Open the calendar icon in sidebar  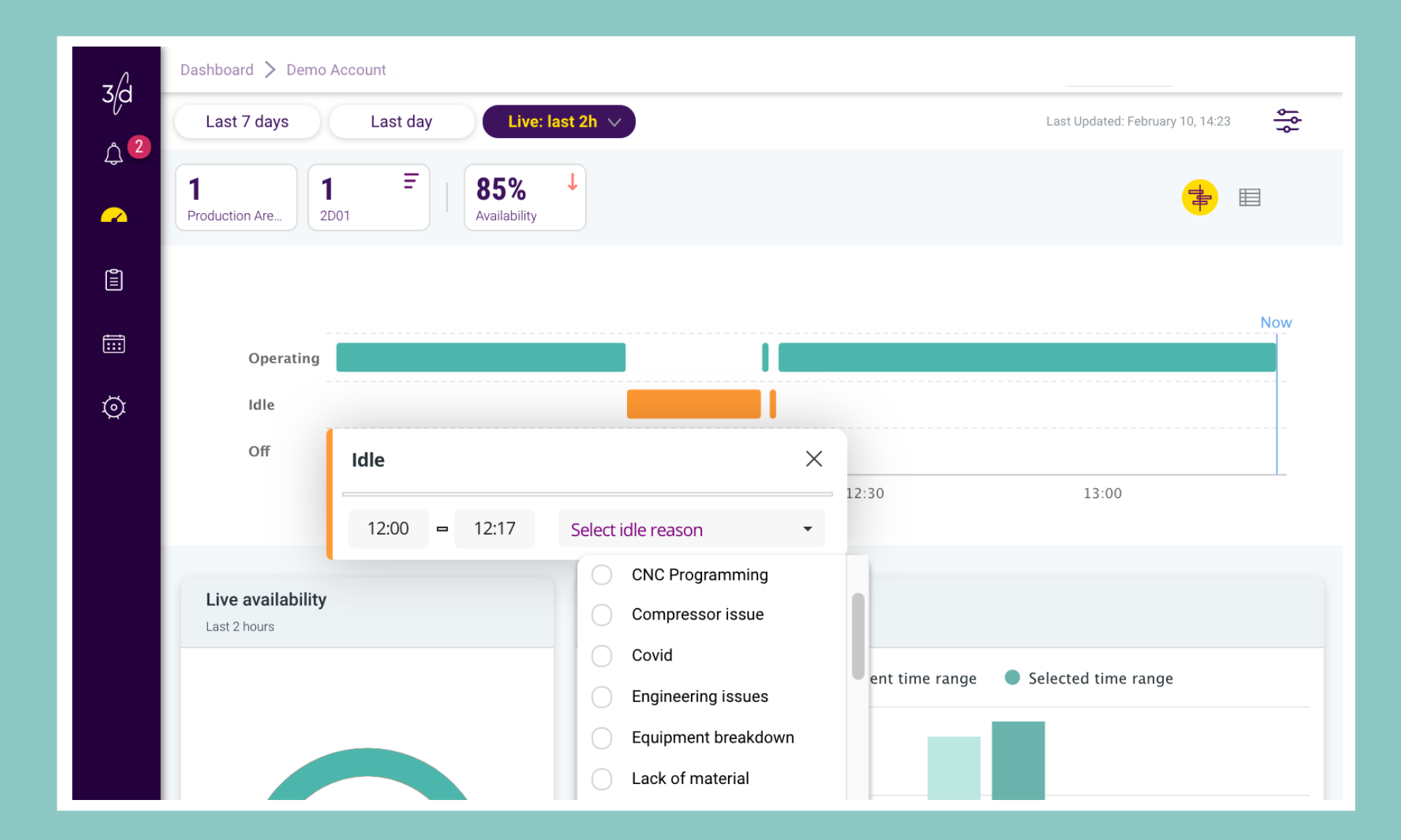(x=114, y=344)
